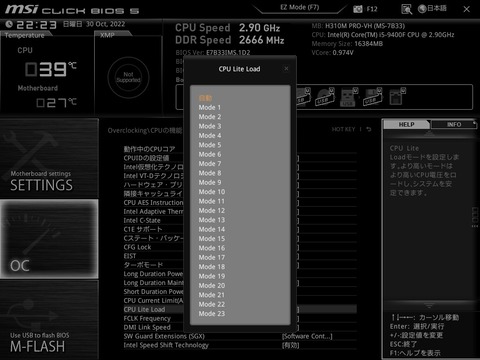The width and height of the screenshot is (480, 360).
Task: Select the disc-shaped USB boot device icon
Action: point(325,97)
